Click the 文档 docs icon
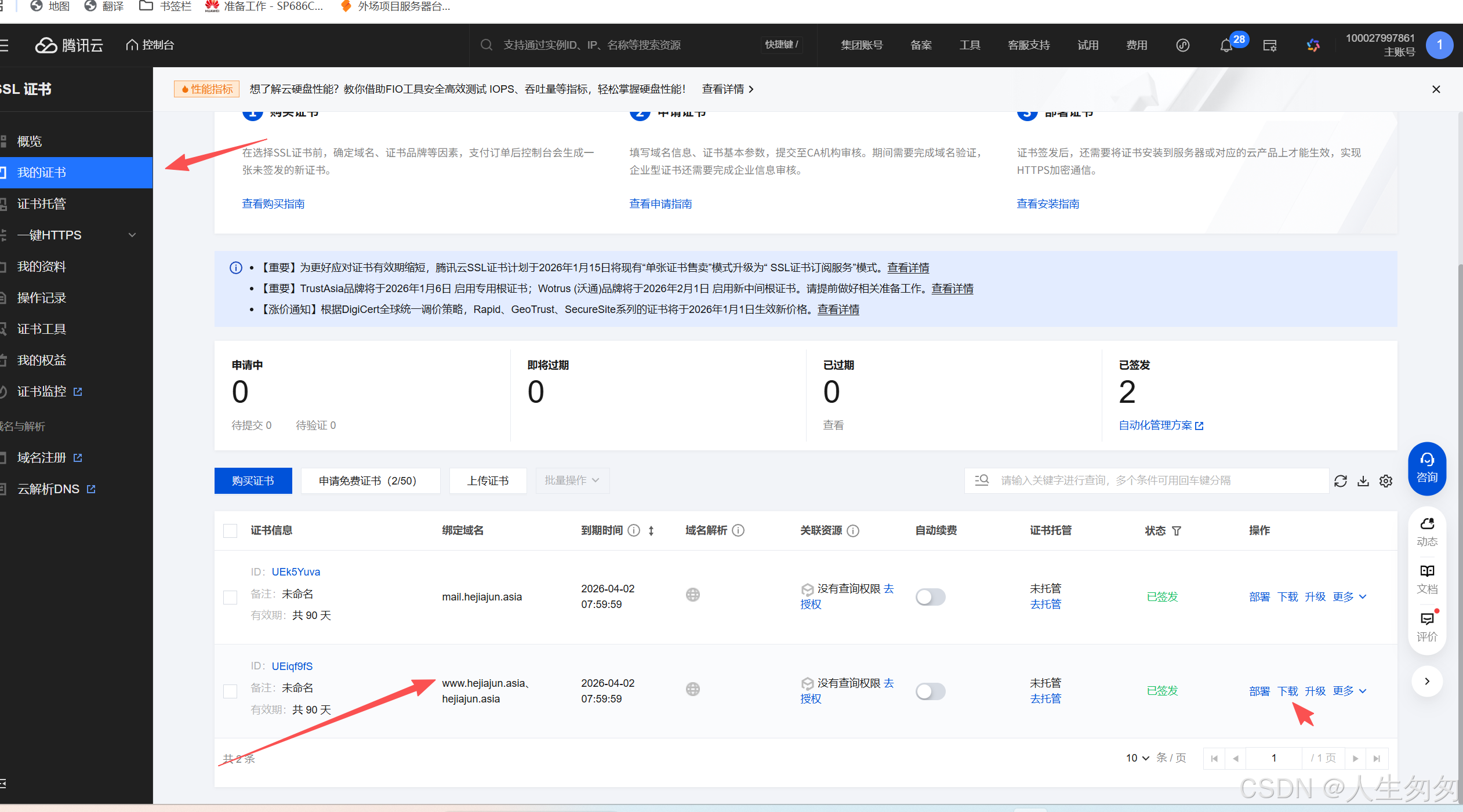Image resolution: width=1463 pixels, height=812 pixels. [1426, 578]
